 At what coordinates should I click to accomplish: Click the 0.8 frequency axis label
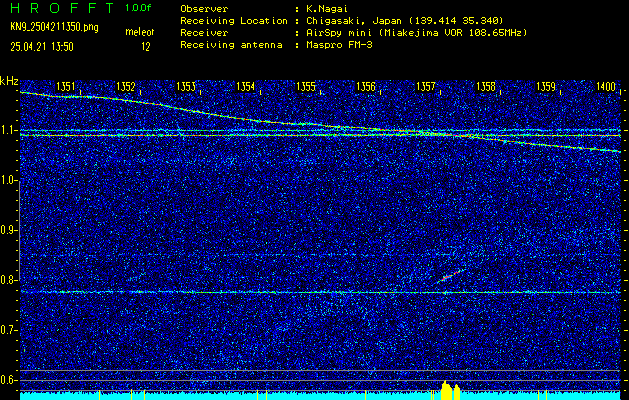point(8,280)
